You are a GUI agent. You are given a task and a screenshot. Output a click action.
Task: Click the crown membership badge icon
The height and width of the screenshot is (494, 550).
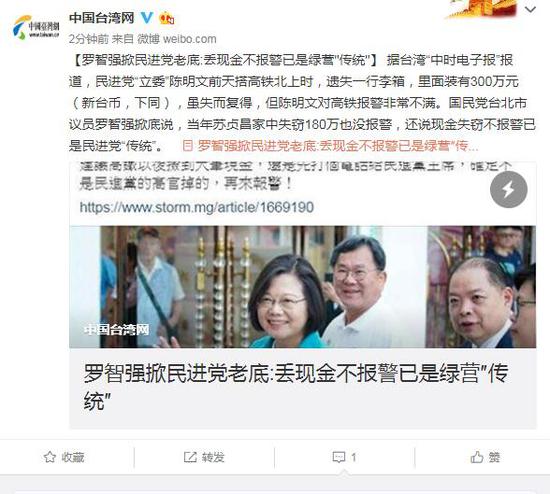click(167, 18)
